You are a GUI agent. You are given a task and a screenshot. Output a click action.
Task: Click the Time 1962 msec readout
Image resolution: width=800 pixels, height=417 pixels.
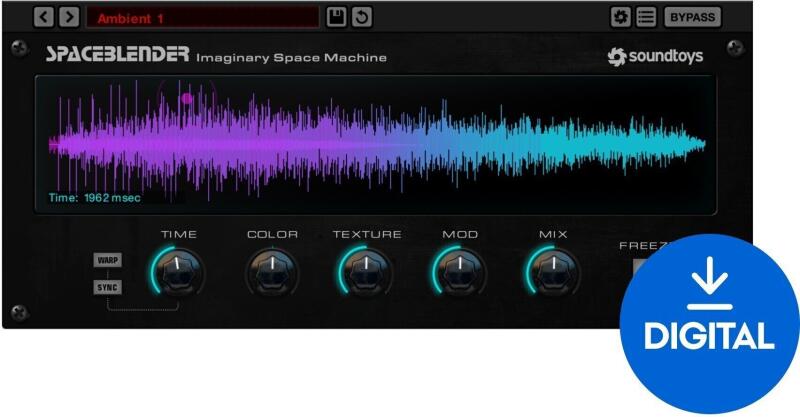[x=95, y=198]
